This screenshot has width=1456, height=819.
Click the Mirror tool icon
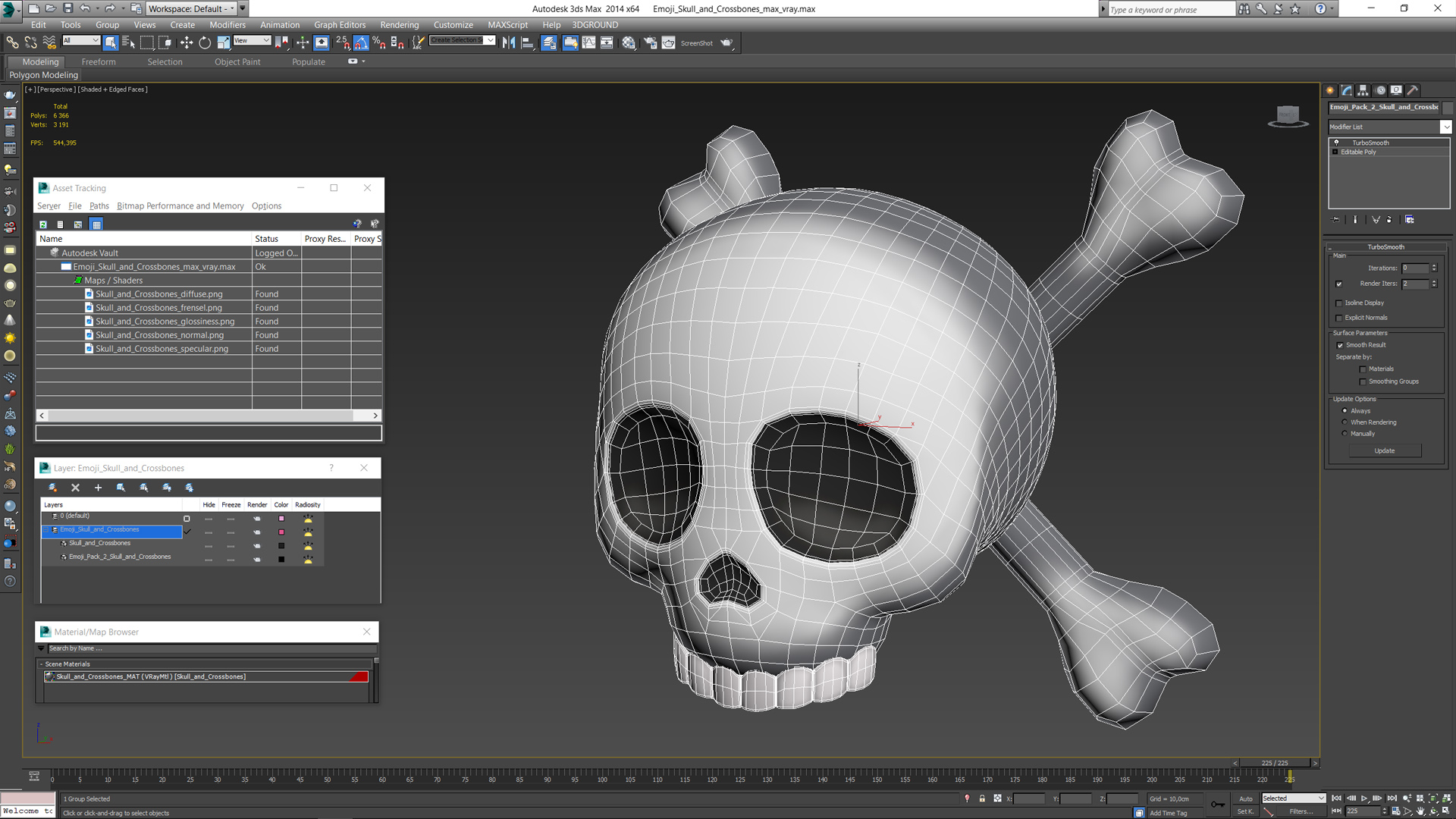tap(509, 42)
